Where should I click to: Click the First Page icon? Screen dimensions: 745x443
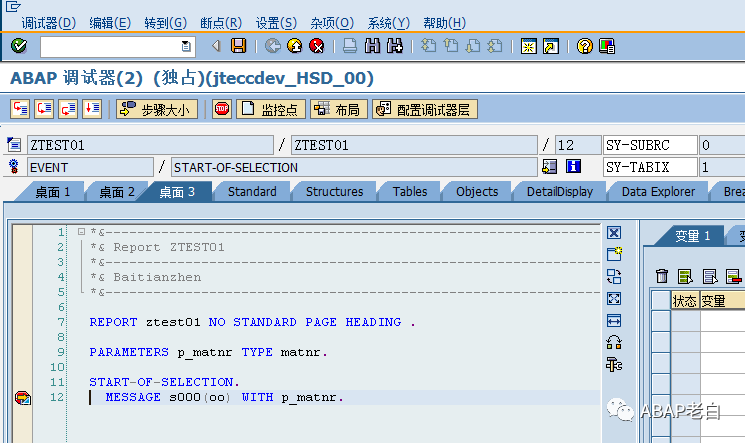[429, 46]
